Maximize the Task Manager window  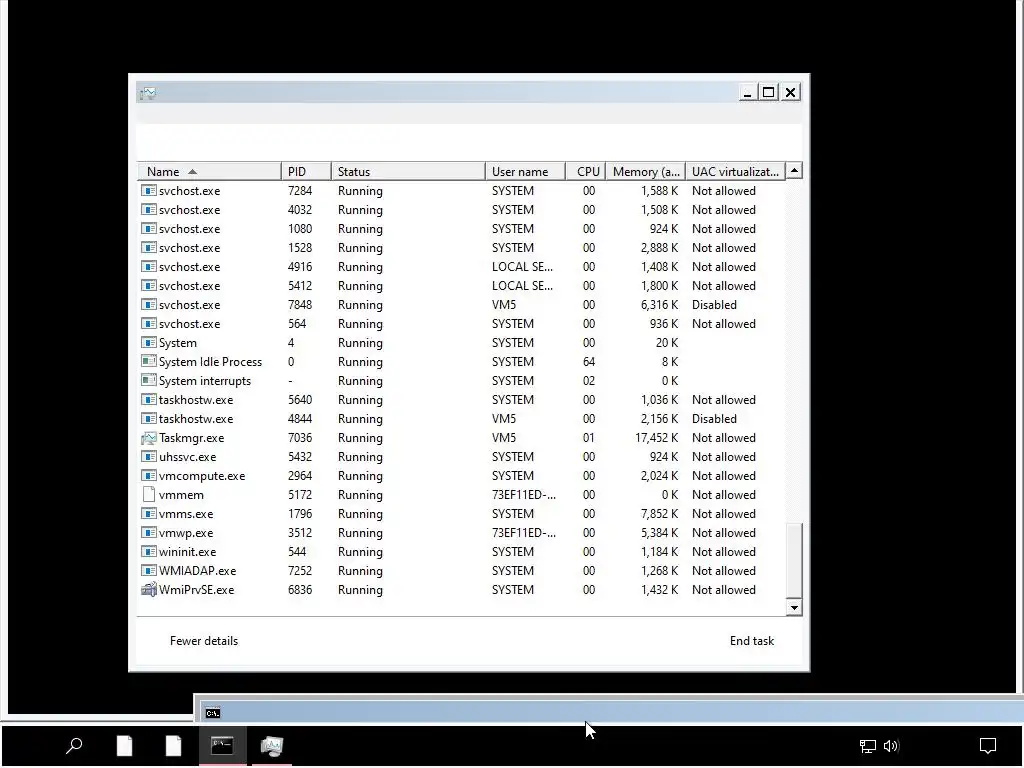pyautogui.click(x=769, y=93)
